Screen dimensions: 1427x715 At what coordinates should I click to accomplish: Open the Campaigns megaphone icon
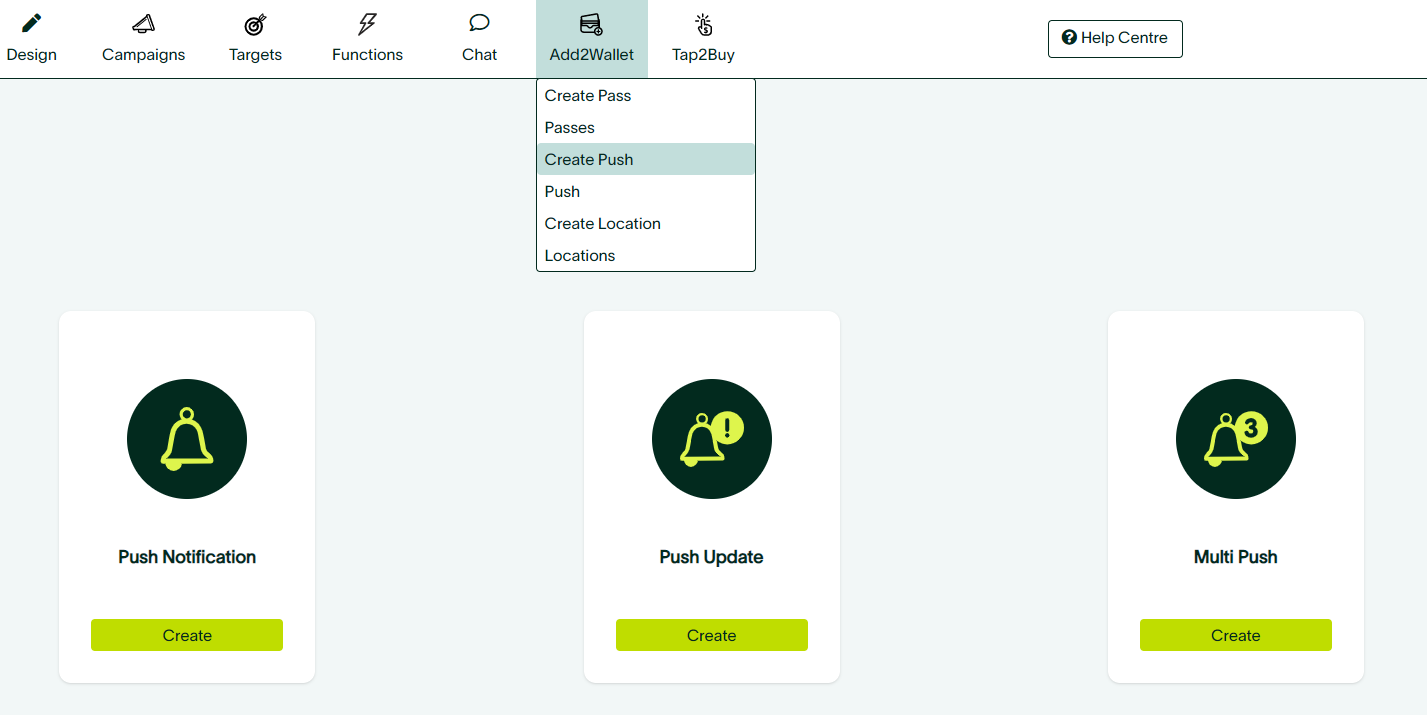coord(143,23)
